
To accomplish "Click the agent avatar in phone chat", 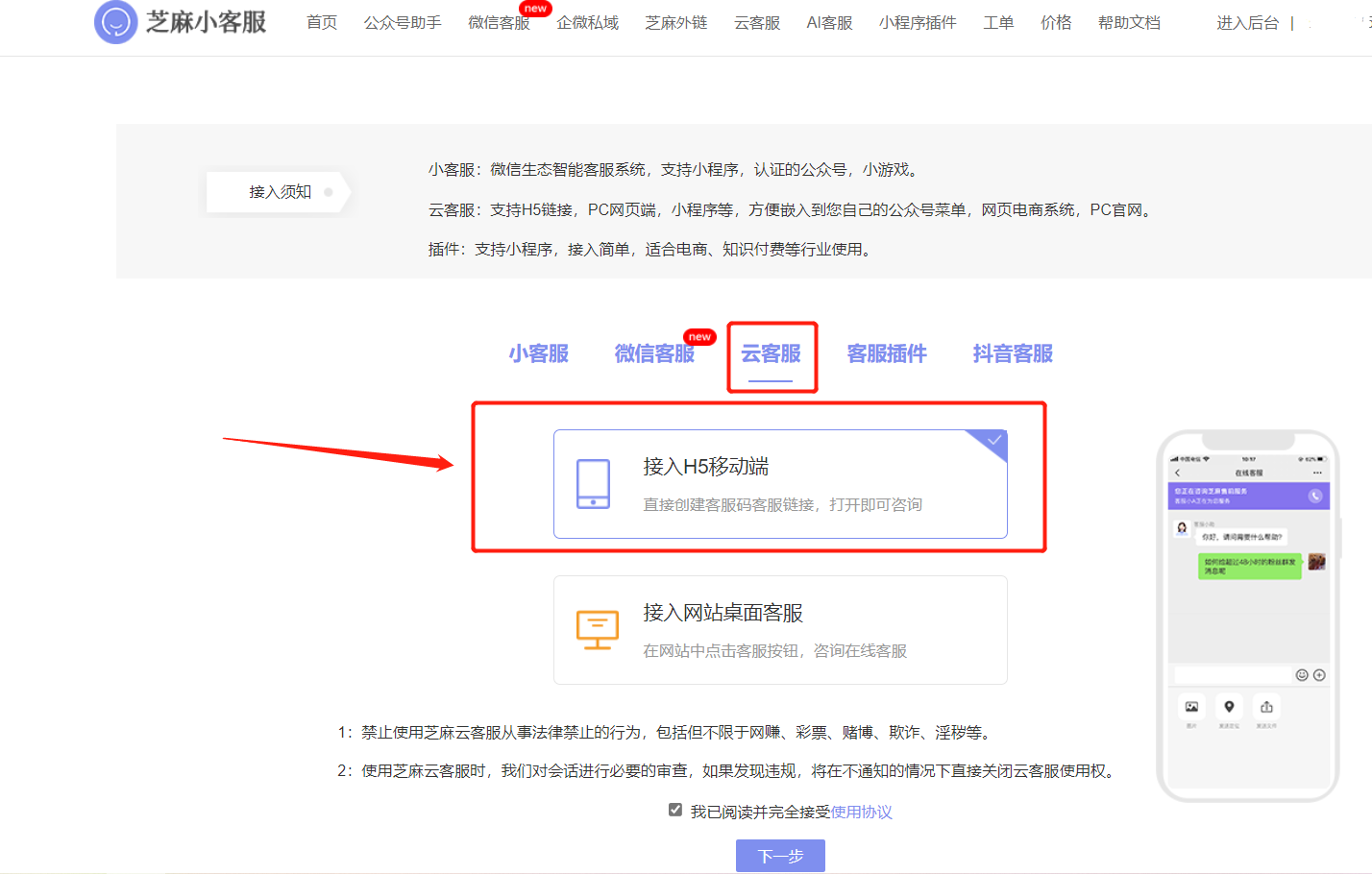I will click(x=1182, y=529).
